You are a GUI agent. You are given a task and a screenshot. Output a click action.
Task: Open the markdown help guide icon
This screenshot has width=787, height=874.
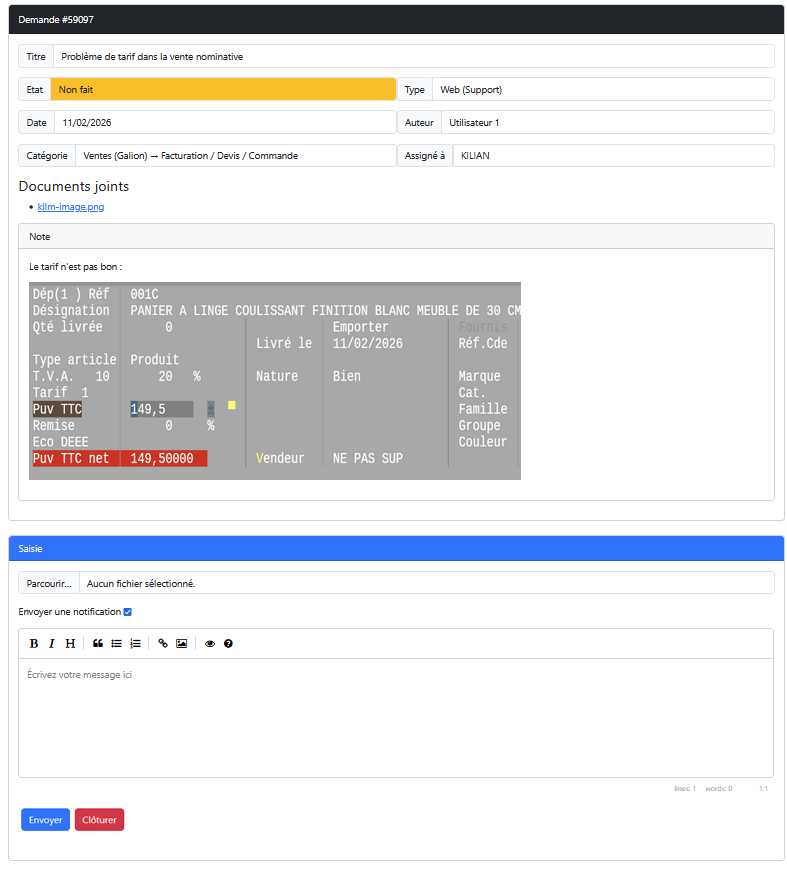pos(228,643)
